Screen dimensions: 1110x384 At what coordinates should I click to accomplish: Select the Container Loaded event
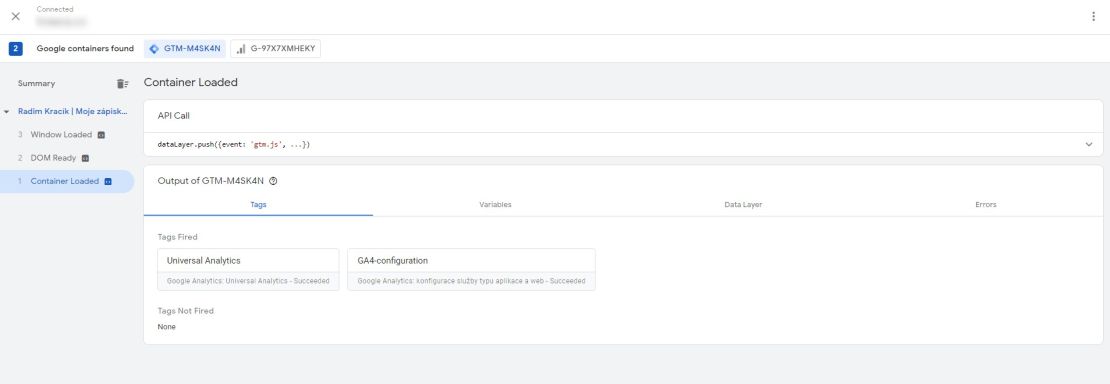coord(67,181)
